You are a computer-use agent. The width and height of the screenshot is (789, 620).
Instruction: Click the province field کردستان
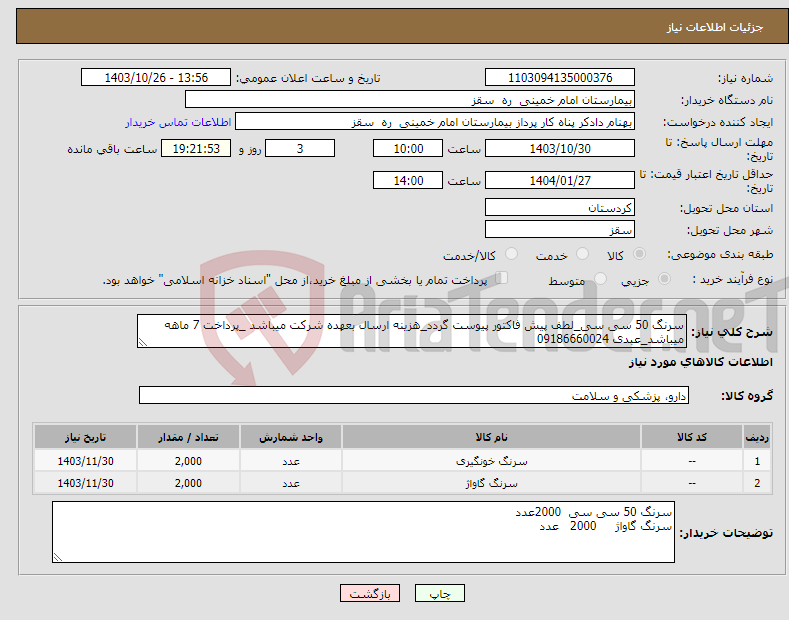[560, 207]
